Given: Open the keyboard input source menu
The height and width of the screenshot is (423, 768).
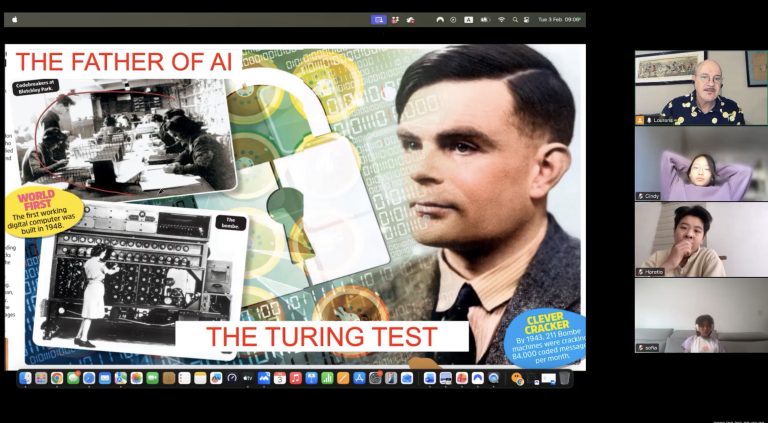Looking at the screenshot, I should pos(468,19).
